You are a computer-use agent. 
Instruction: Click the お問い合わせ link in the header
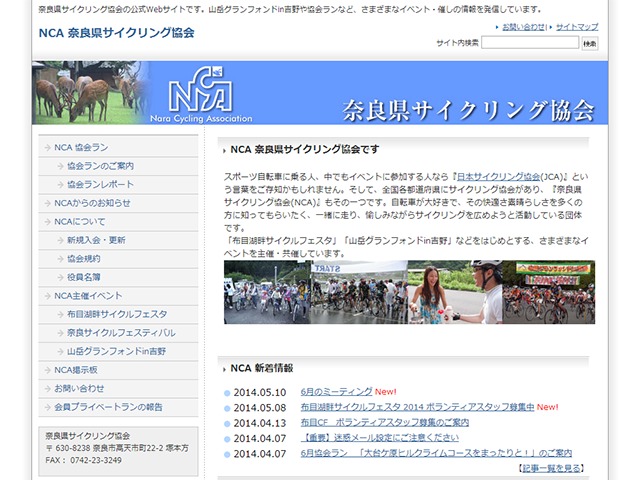click(523, 27)
